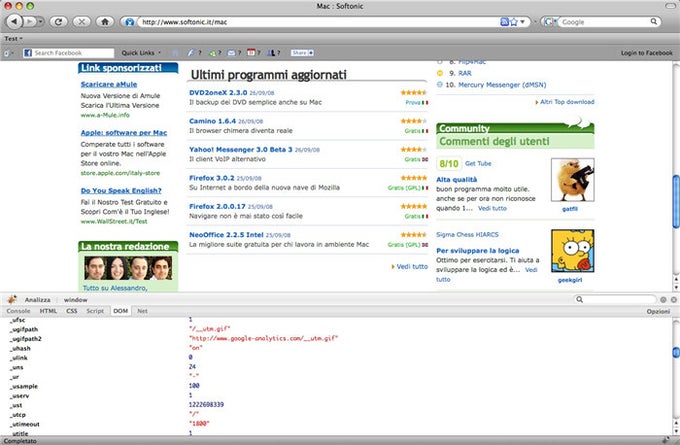The image size is (680, 445).
Task: Open Facebook messages envelope icon
Action: pyautogui.click(x=234, y=53)
